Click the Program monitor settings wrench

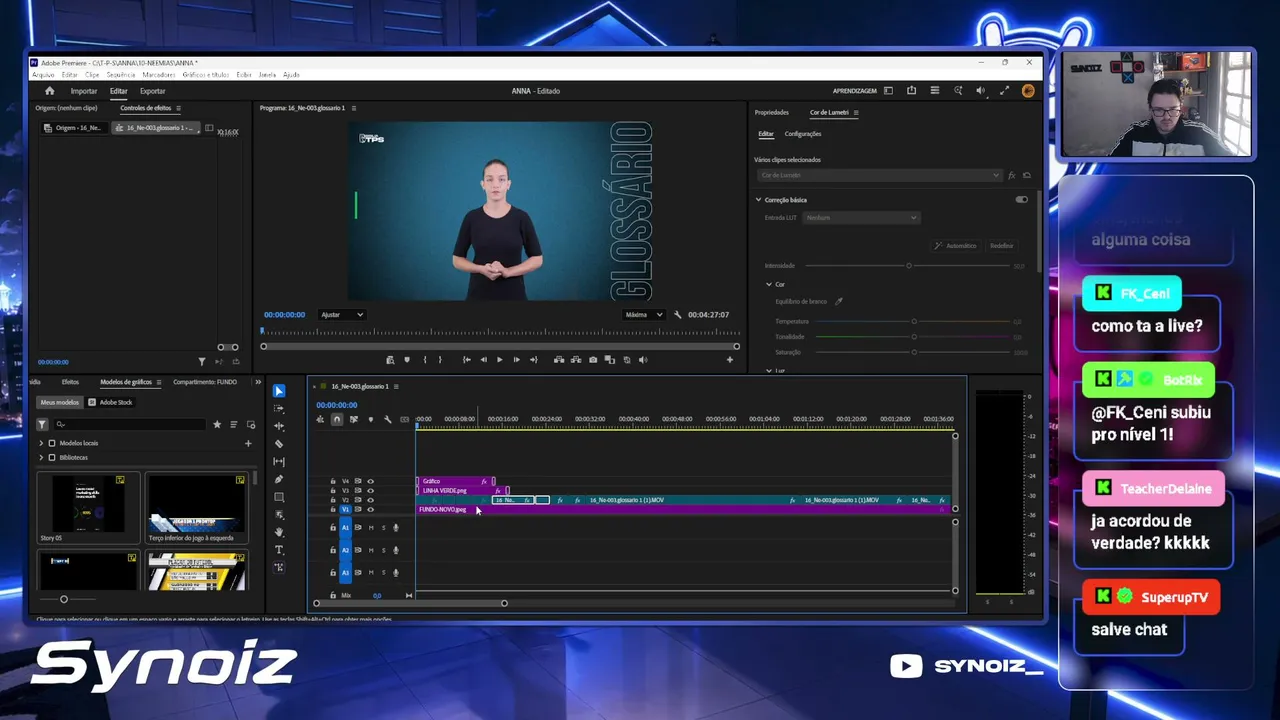pyautogui.click(x=678, y=315)
